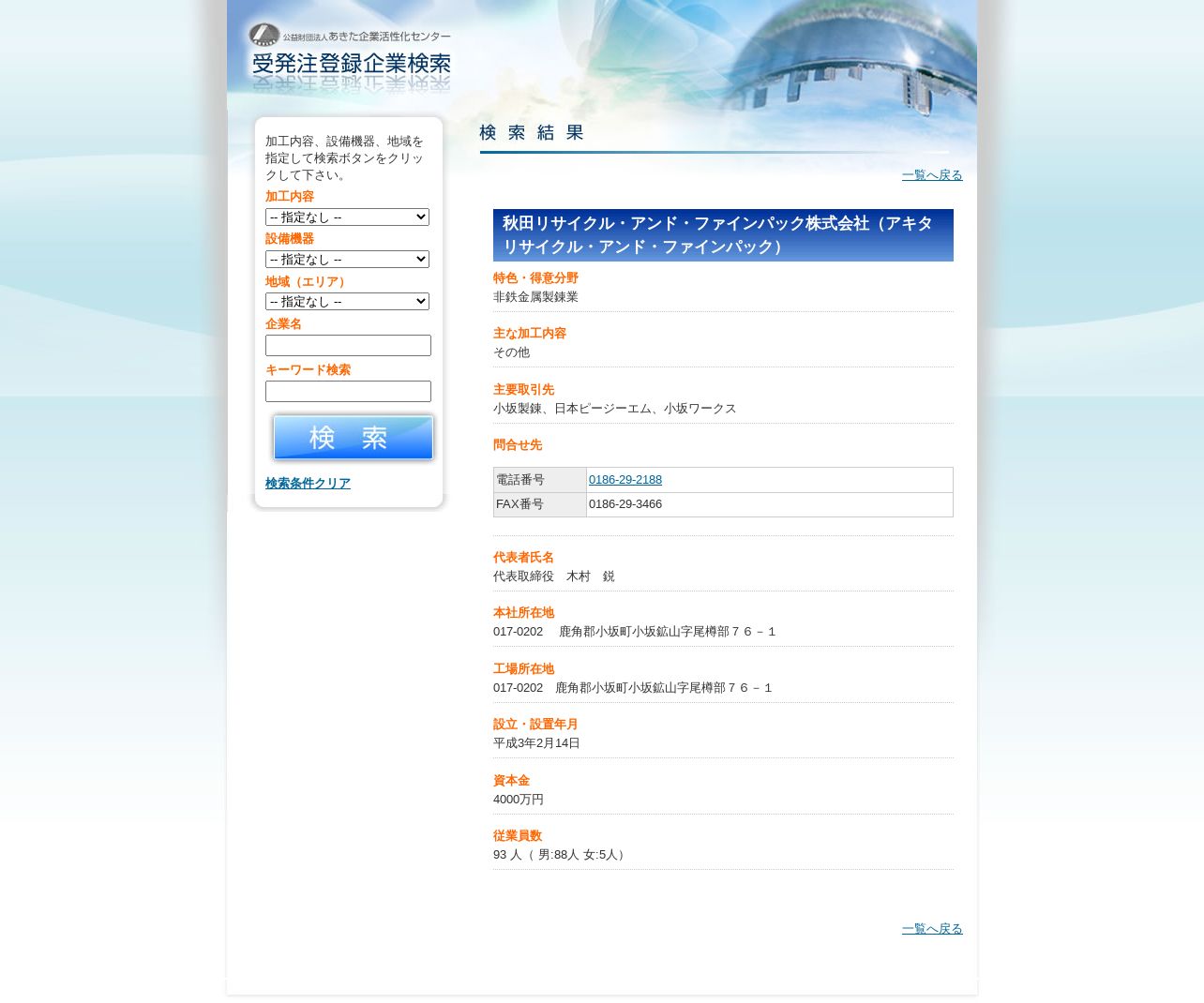
Task: Click the 資本金 label
Action: point(511,781)
